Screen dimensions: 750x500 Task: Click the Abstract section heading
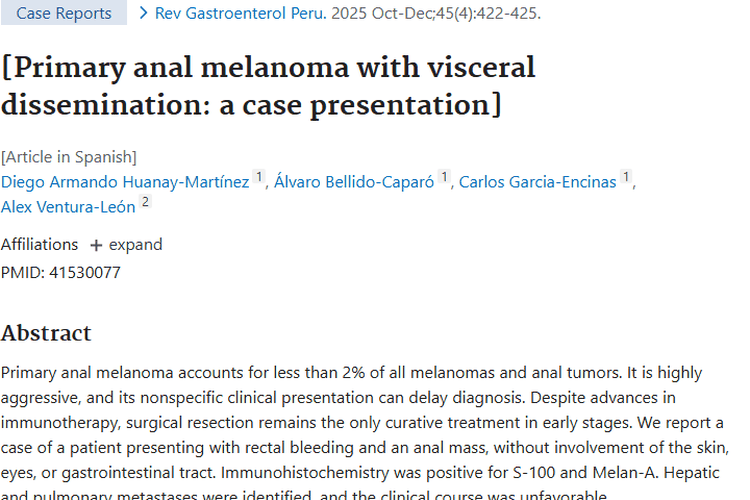(46, 333)
